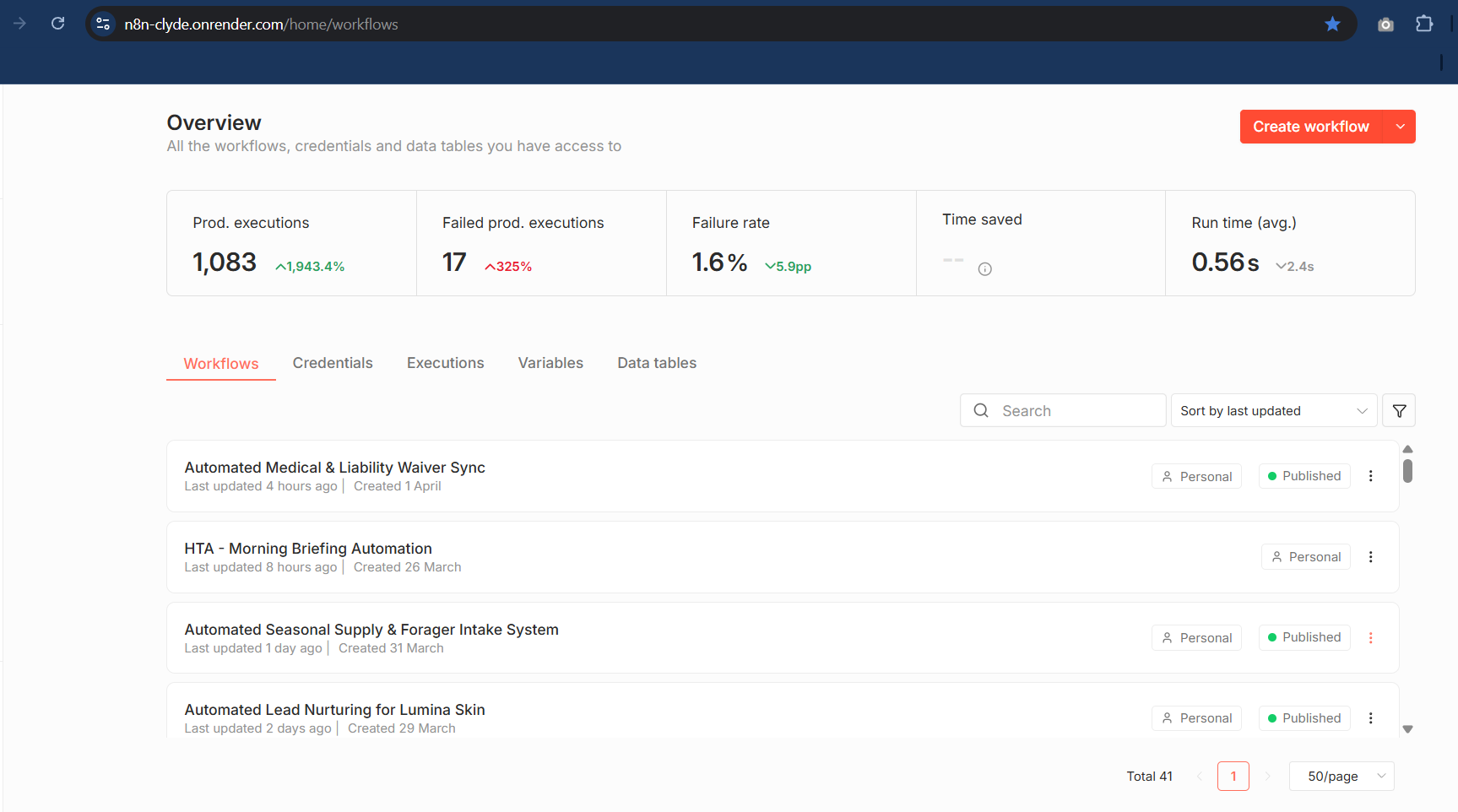Reload the page using browser refresh icon
The width and height of the screenshot is (1458, 812).
pyautogui.click(x=57, y=24)
